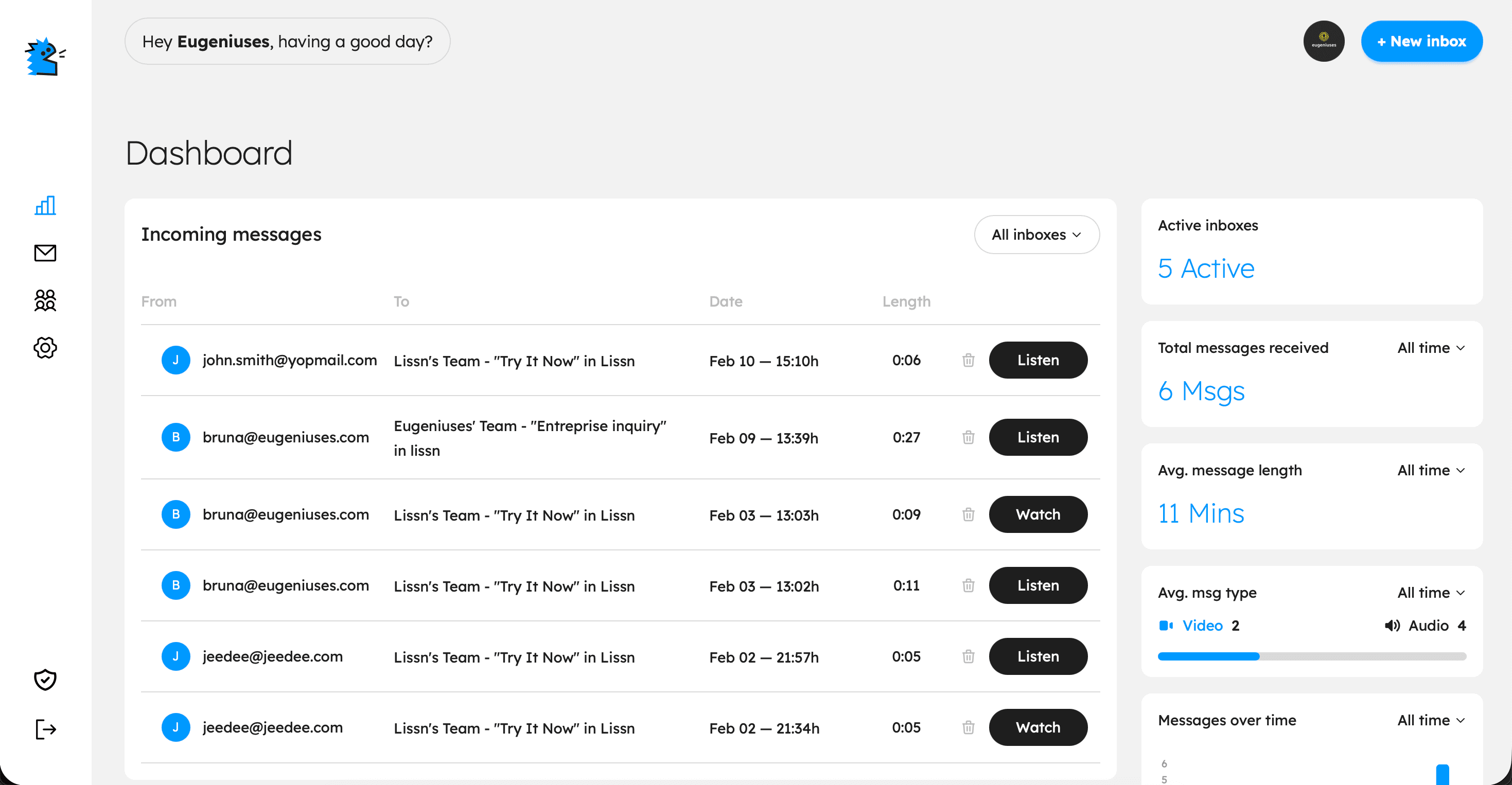This screenshot has width=1512, height=785.
Task: Expand the All inboxes filter dropdown
Action: (x=1036, y=235)
